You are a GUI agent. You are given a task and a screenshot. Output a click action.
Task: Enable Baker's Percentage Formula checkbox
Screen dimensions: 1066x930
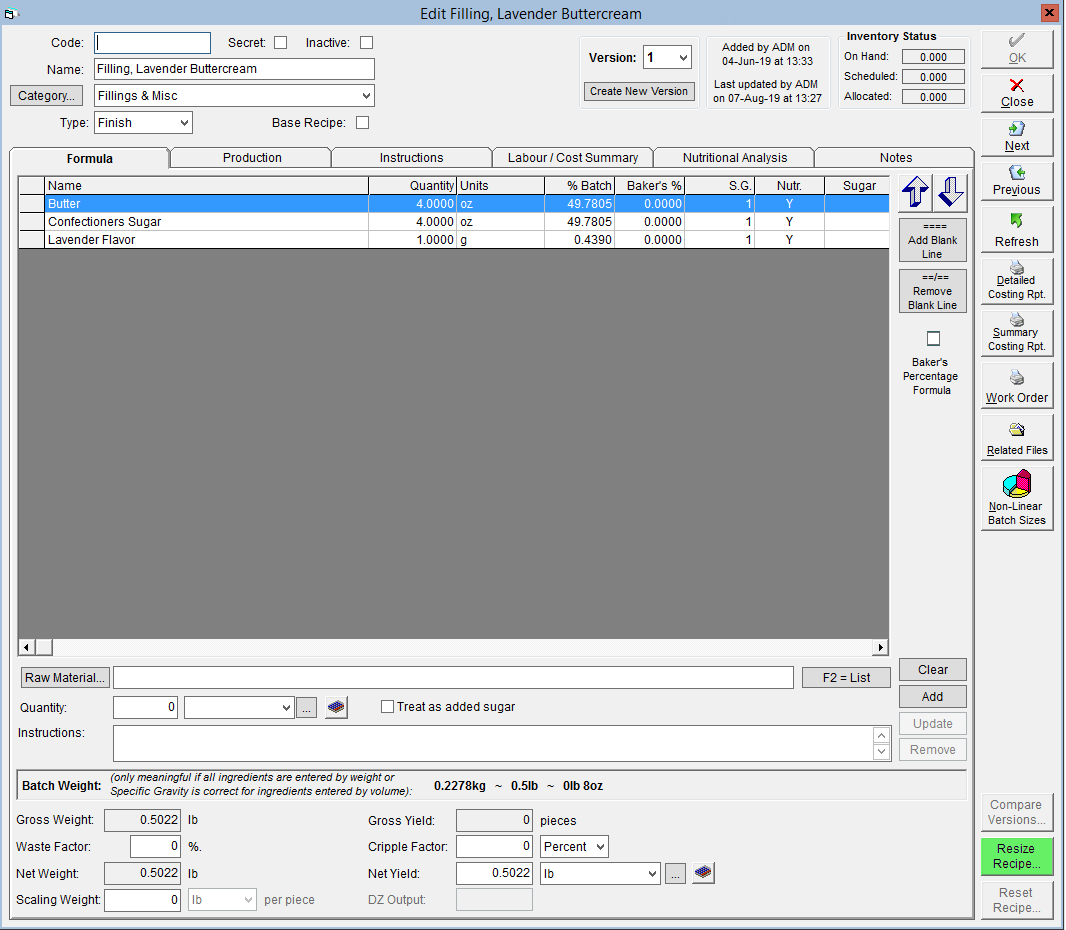pos(933,339)
